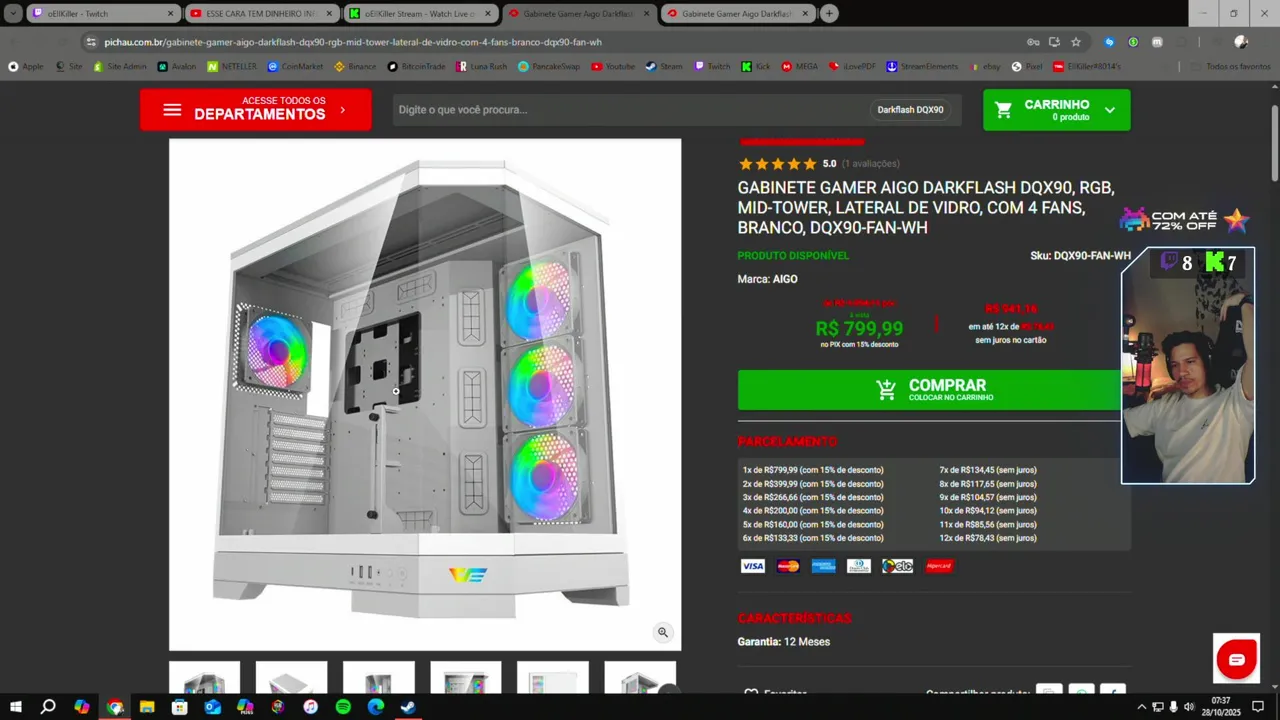Image resolution: width=1280 pixels, height=720 pixels.
Task: Show hidden system tray icons chevron
Action: [x=1142, y=707]
